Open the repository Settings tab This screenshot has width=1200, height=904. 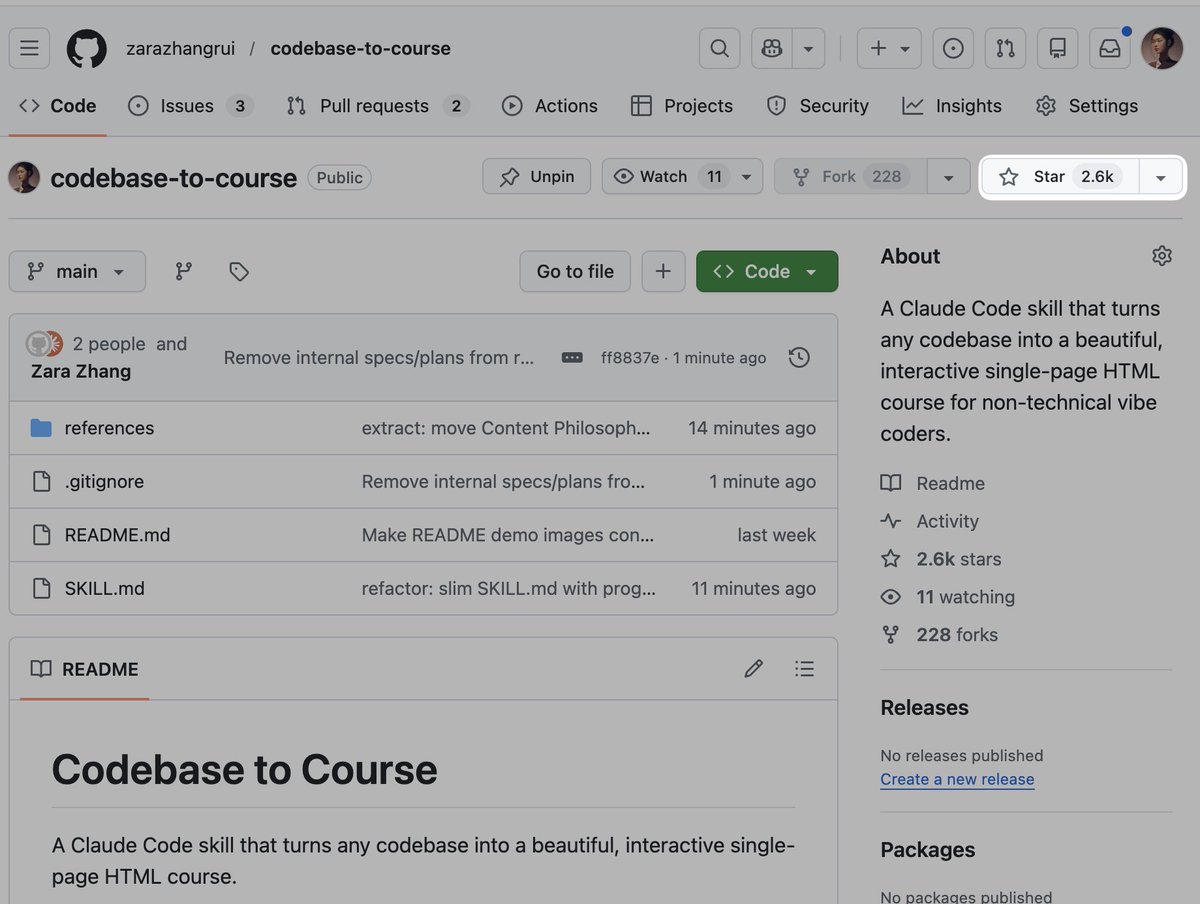[x=1086, y=106]
